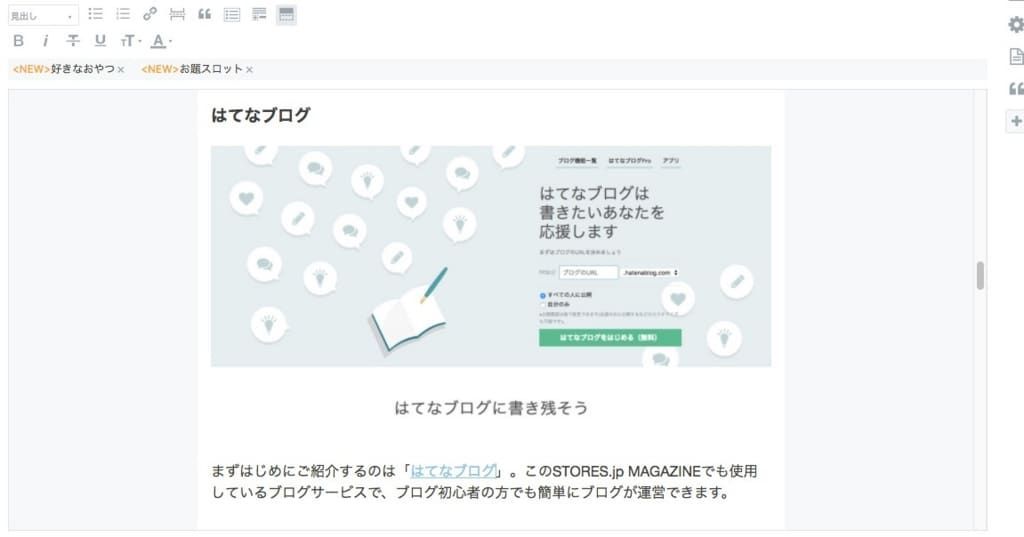Select the 好きなおやつ topic tag
Screen dimensions: 1024x537
tap(63, 69)
